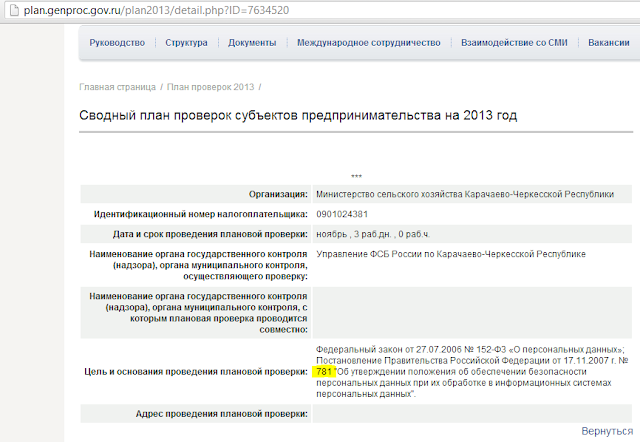Click label органа, осуществляющего проверку
Screen dimensions: 640x442
[198, 265]
